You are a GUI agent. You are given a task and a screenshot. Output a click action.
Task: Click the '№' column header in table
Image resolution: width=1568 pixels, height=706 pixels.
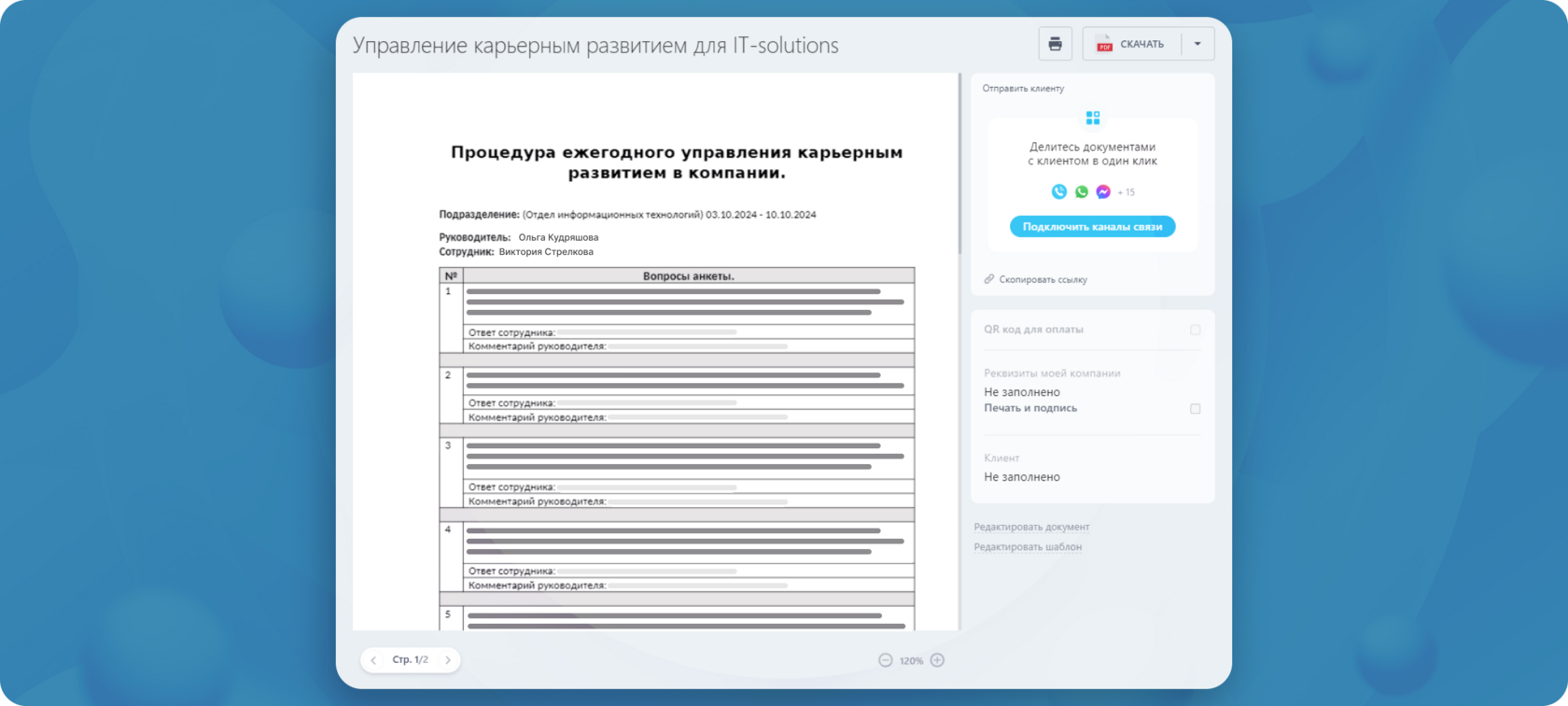pos(451,276)
